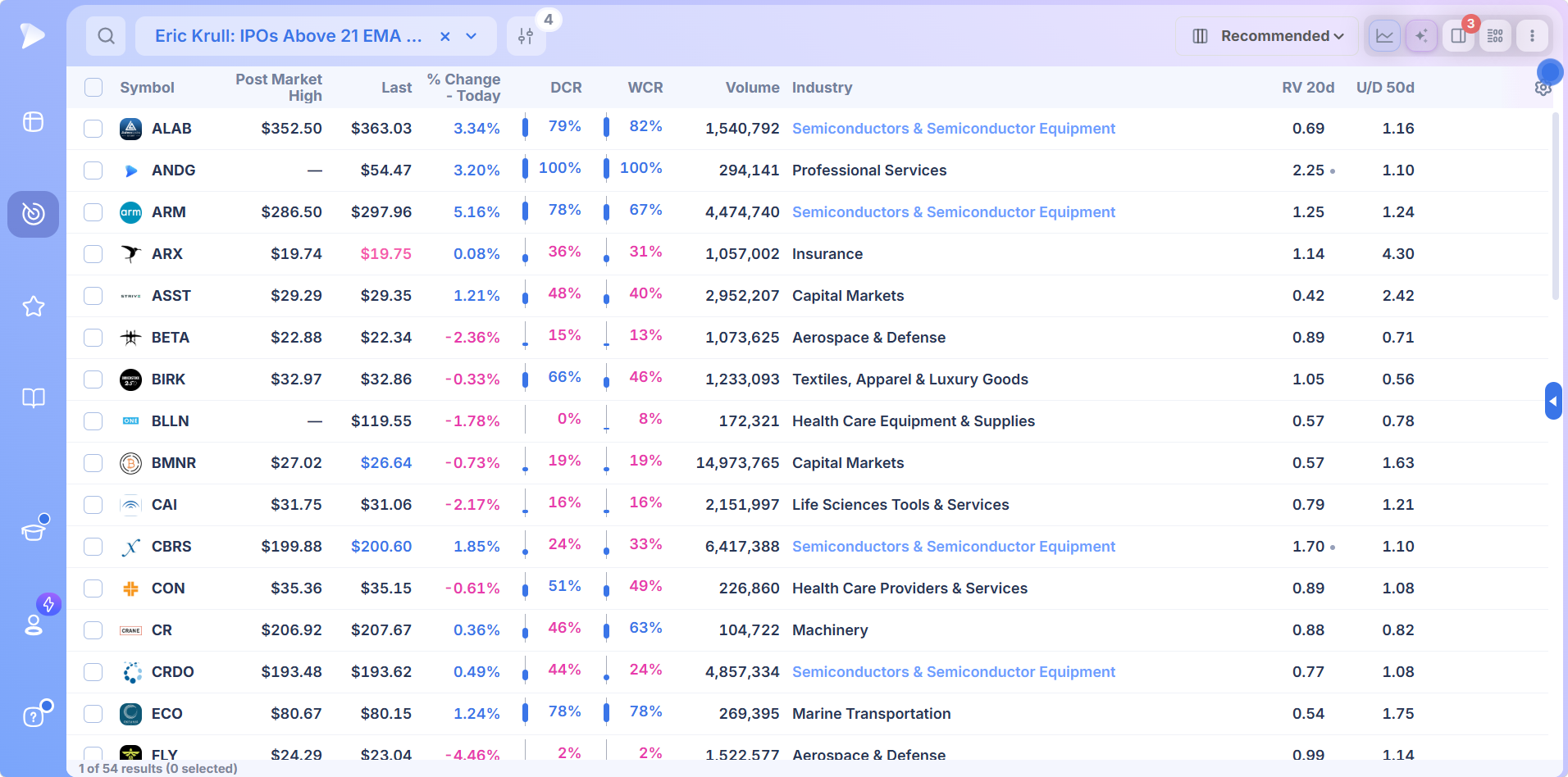Open the side panel layout icon

pyautogui.click(x=1458, y=36)
